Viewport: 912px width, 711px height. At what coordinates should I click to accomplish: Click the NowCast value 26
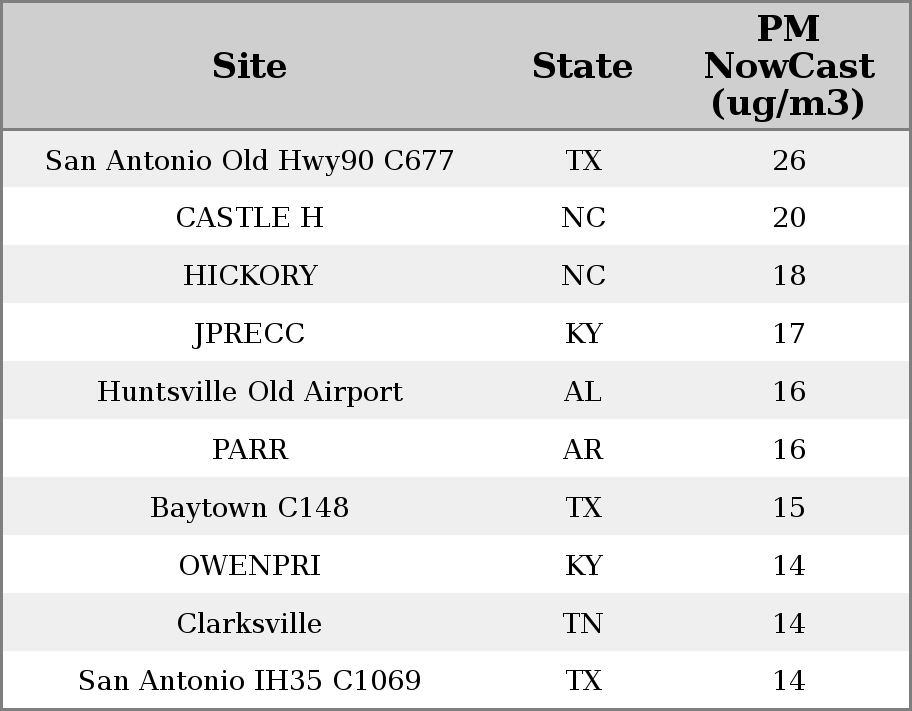[x=789, y=161]
